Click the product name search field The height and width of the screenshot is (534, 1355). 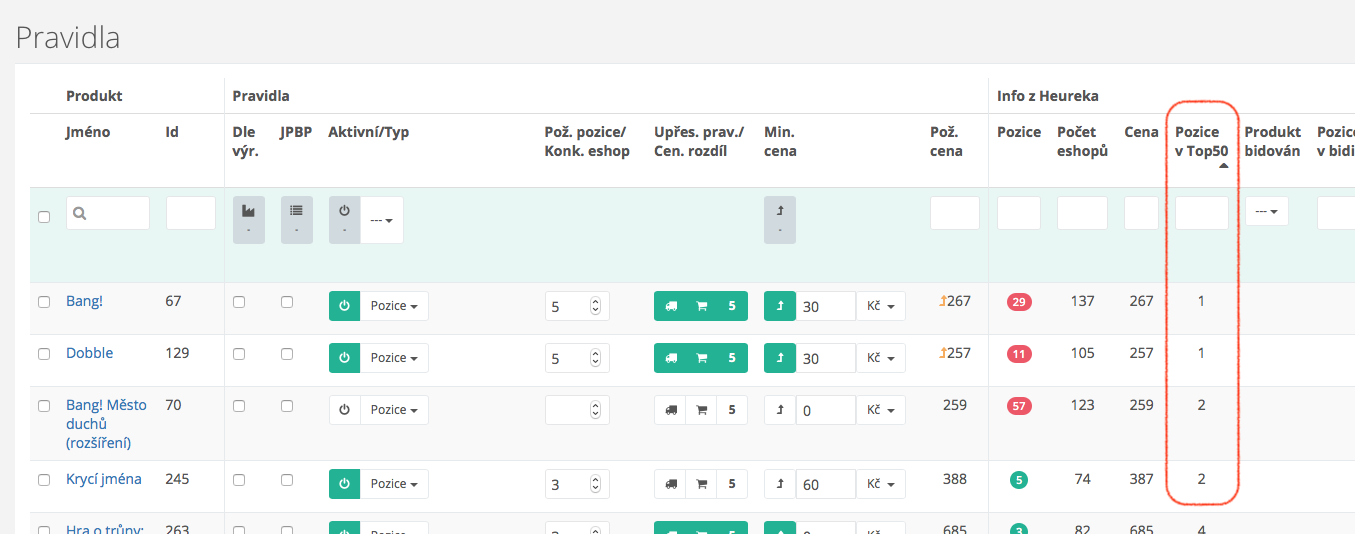pos(108,213)
